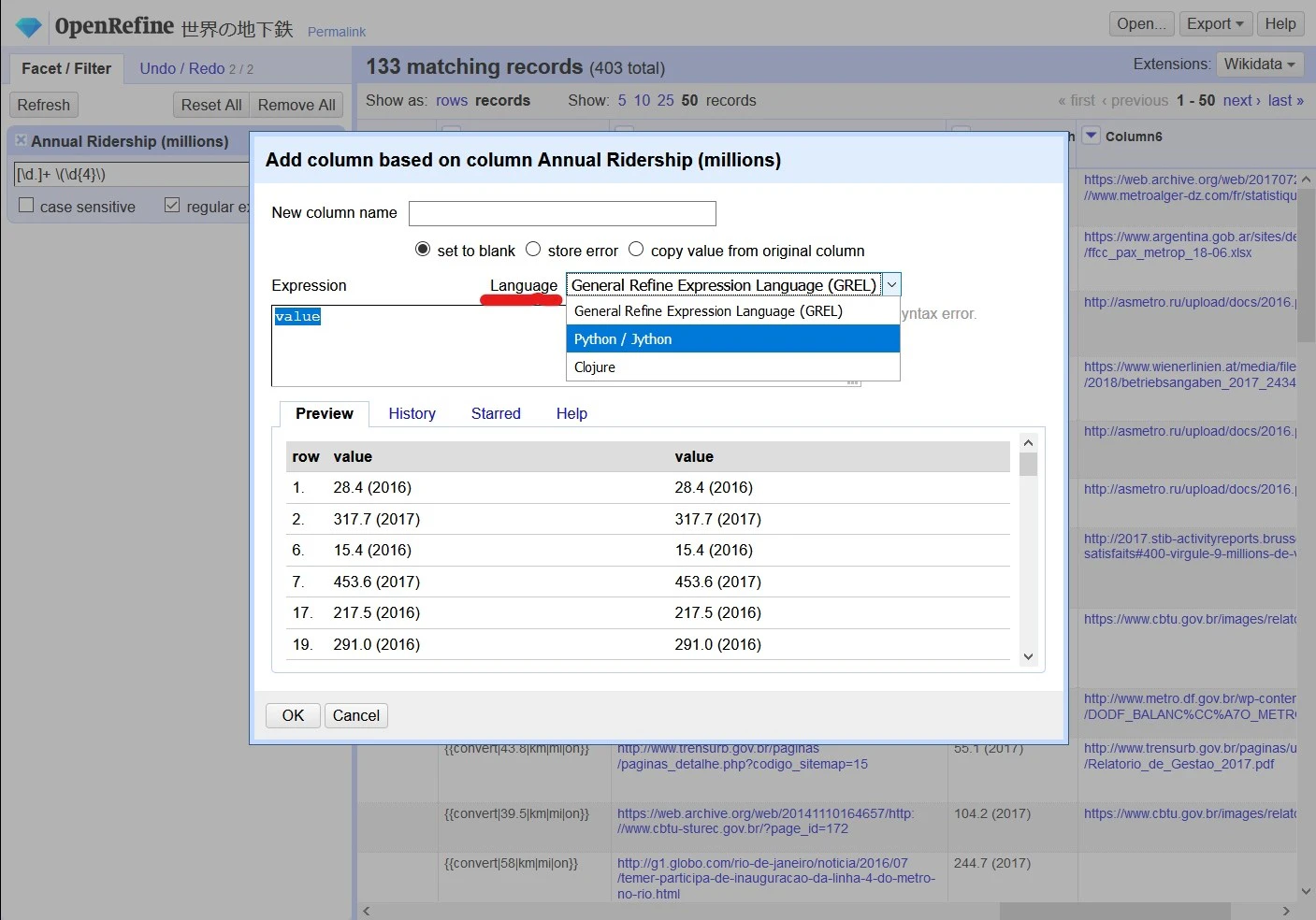
Task: Click the Reset All facets button
Action: [x=211, y=105]
